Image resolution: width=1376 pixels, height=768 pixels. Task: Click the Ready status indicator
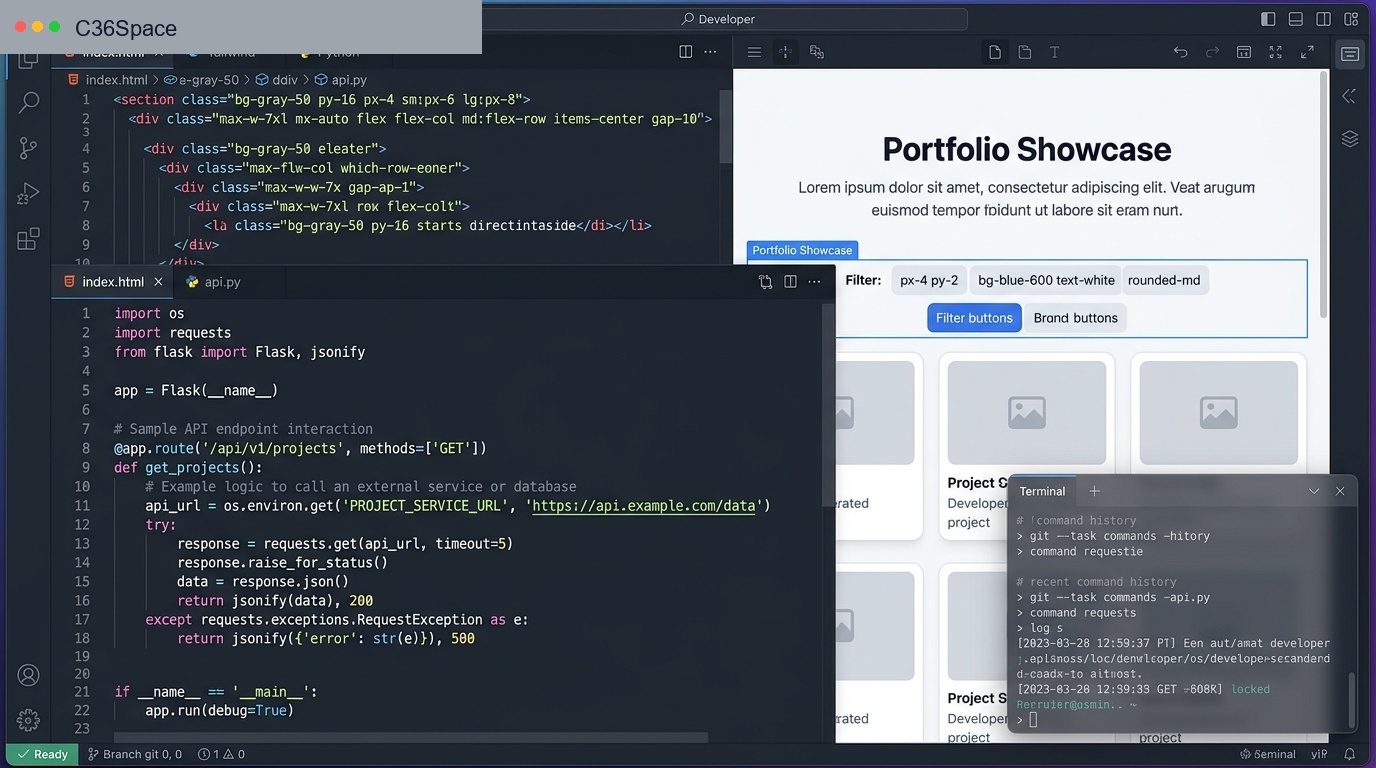point(43,754)
